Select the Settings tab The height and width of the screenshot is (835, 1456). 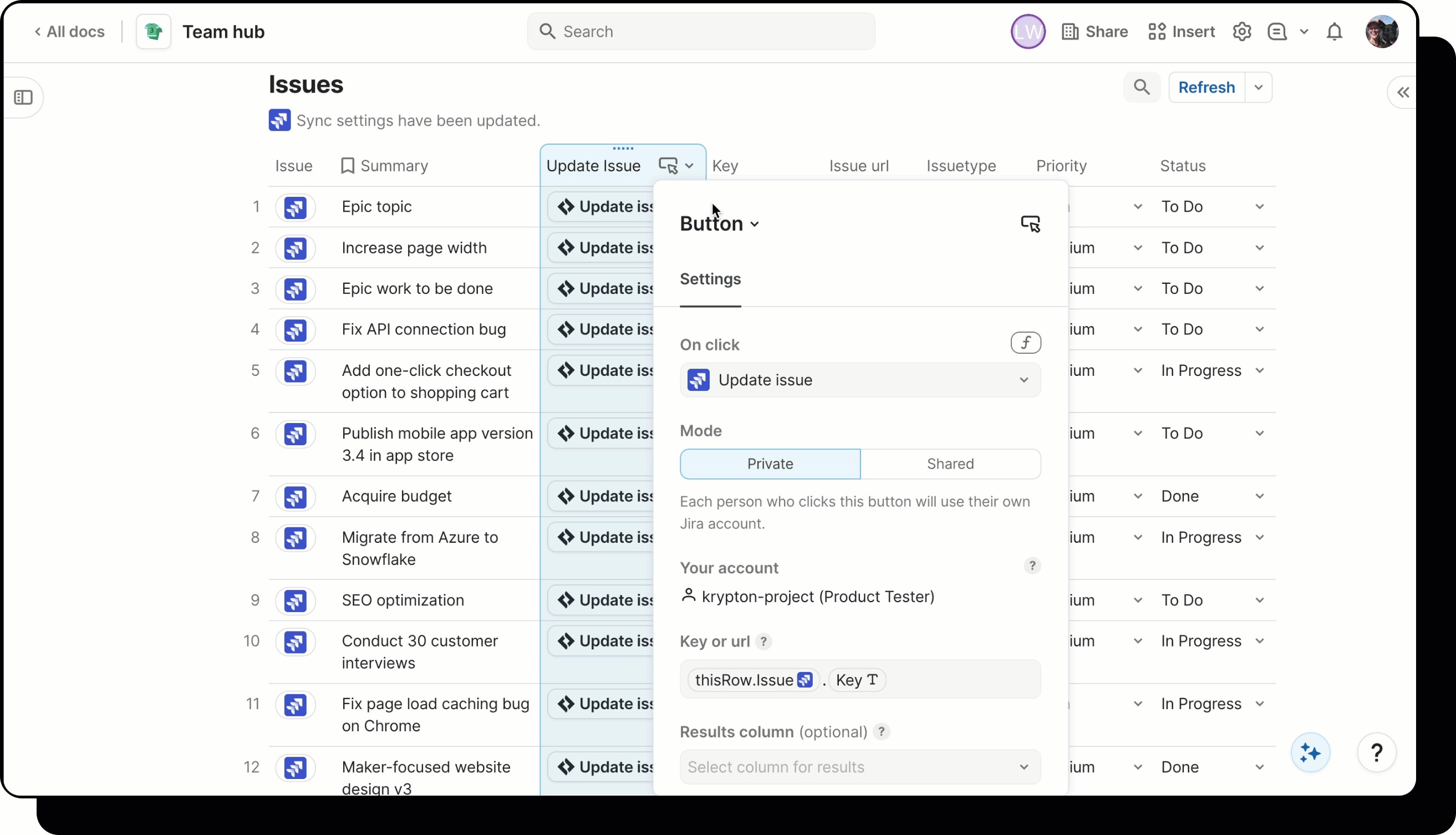(x=710, y=279)
